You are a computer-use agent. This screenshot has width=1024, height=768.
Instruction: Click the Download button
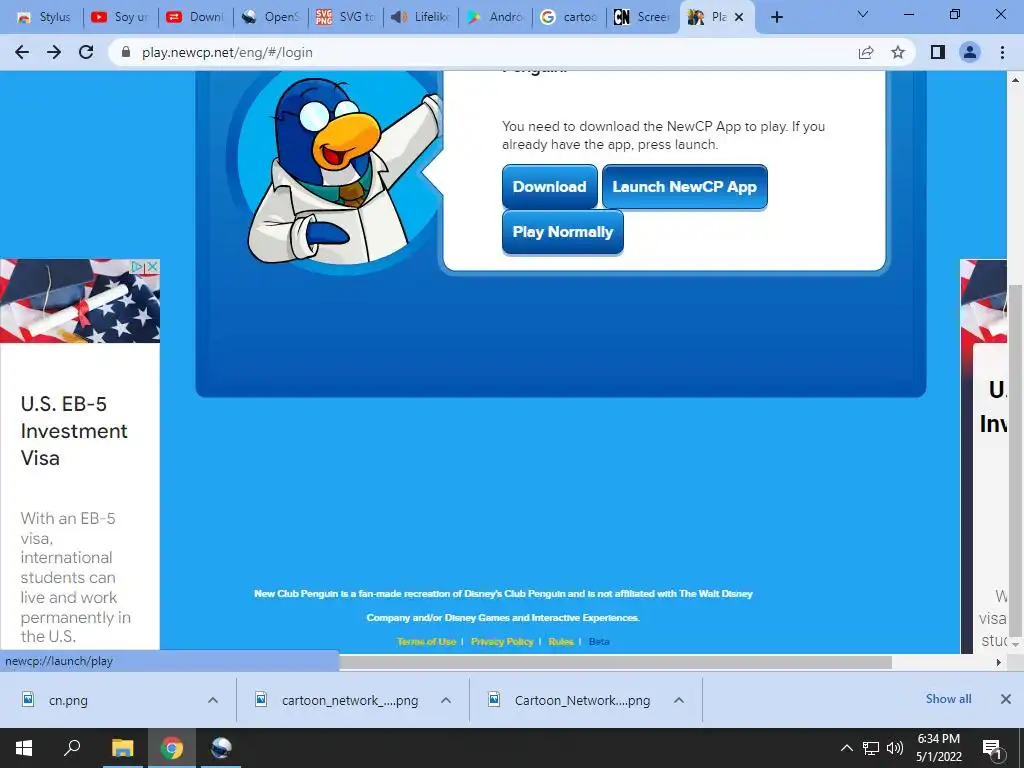549,187
